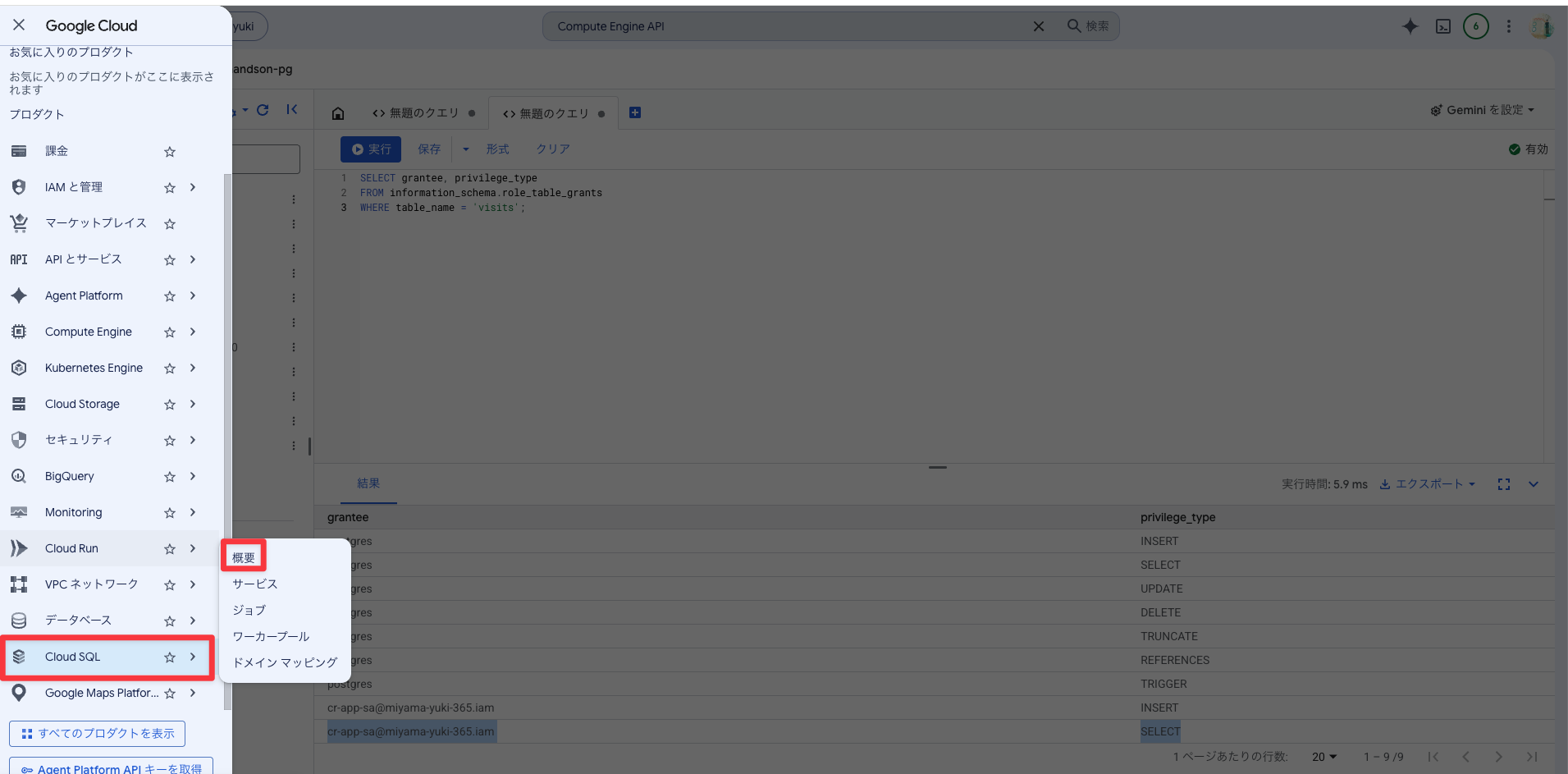The width and height of the screenshot is (1568, 774).
Task: Open the 課金 billing product icon
Action: pyautogui.click(x=19, y=151)
